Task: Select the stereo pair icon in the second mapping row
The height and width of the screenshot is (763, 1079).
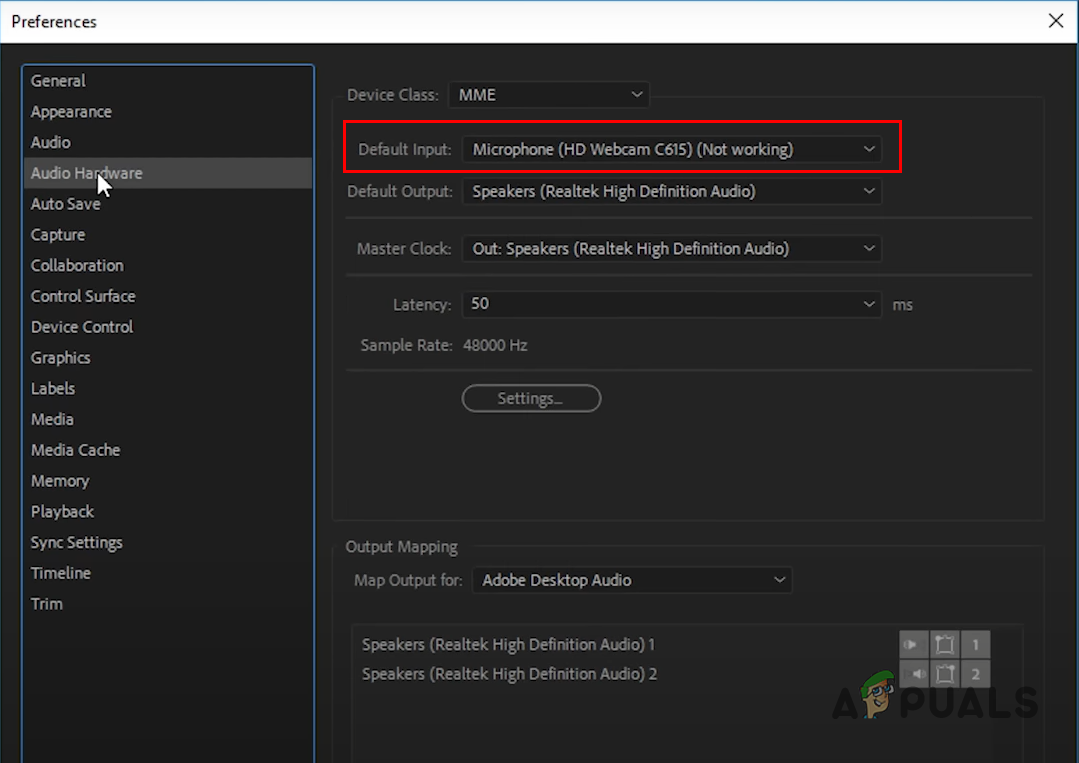Action: tap(944, 674)
